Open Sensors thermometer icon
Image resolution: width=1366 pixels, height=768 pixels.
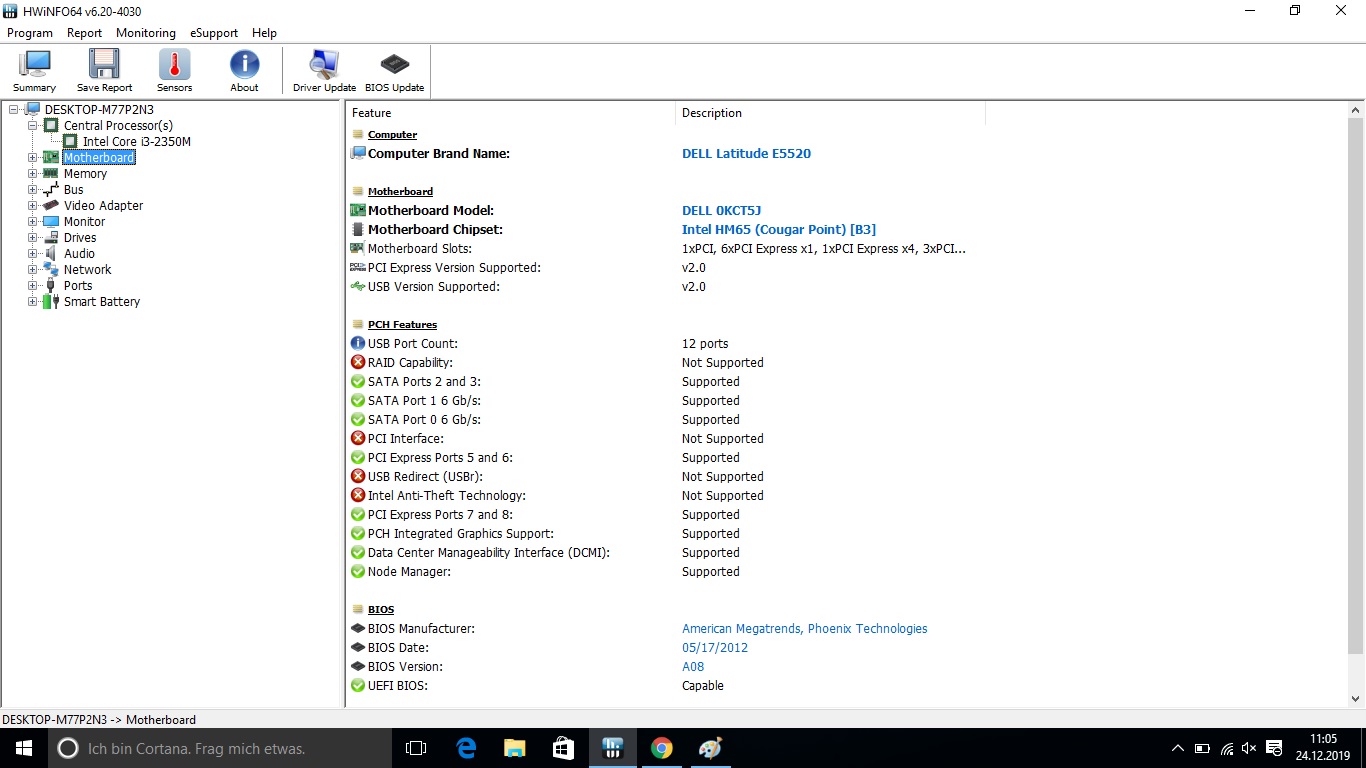(x=174, y=71)
